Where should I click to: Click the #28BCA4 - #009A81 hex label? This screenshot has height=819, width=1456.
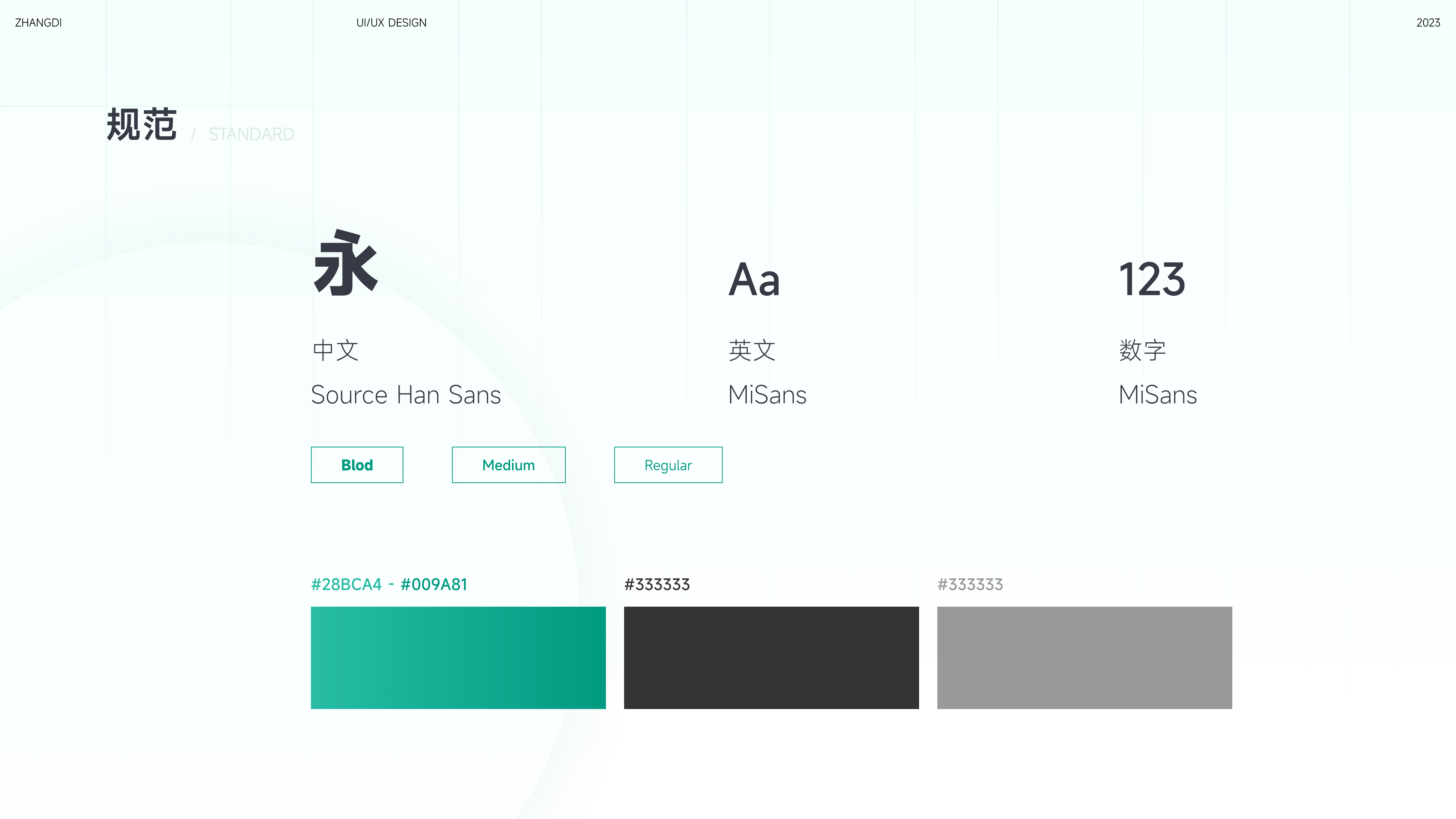389,584
